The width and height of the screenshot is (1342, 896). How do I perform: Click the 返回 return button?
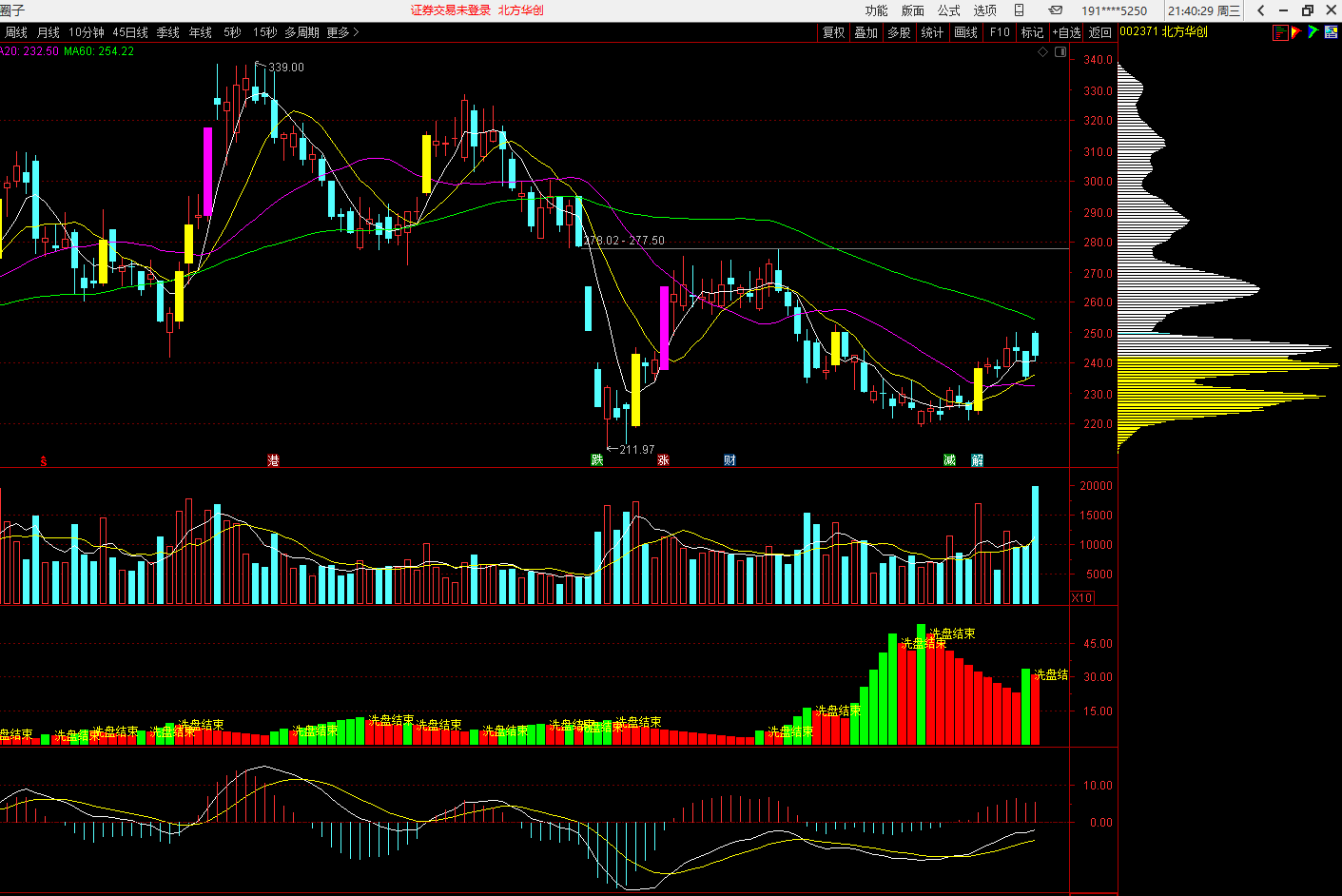click(1100, 32)
